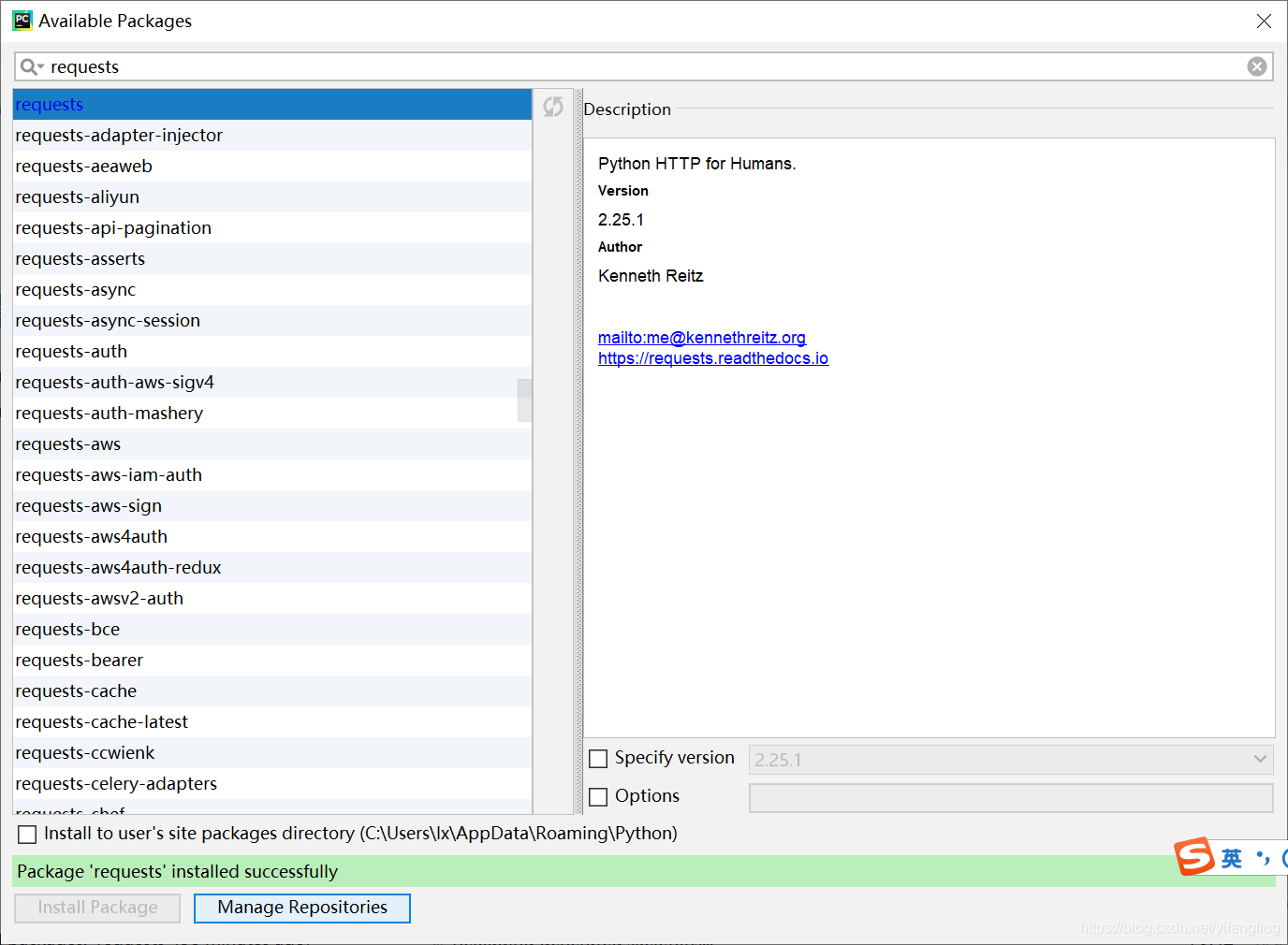Select requests-async-session in the list

point(272,320)
